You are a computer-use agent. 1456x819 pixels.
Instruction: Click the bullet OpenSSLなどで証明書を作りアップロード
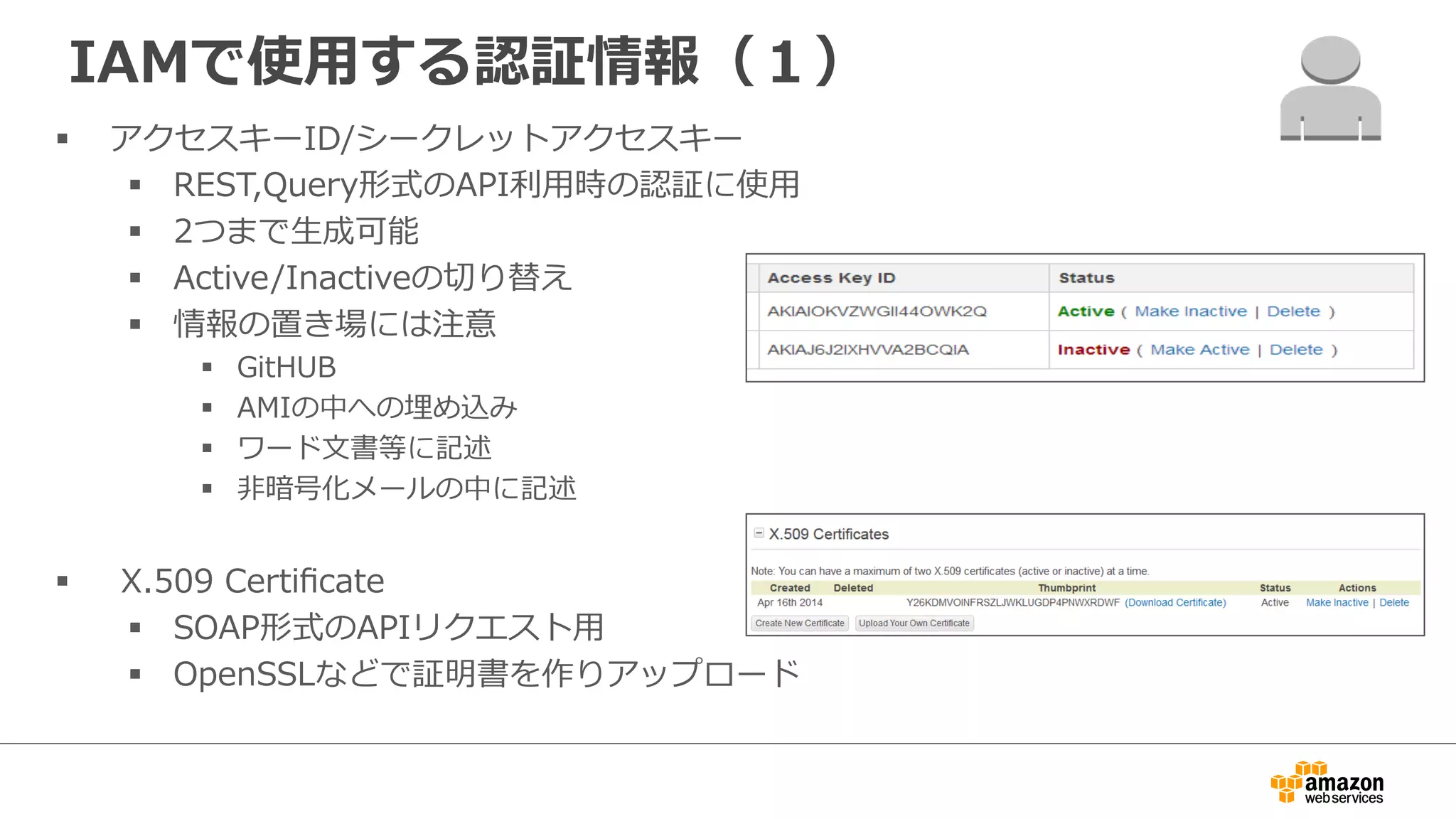[x=487, y=674]
